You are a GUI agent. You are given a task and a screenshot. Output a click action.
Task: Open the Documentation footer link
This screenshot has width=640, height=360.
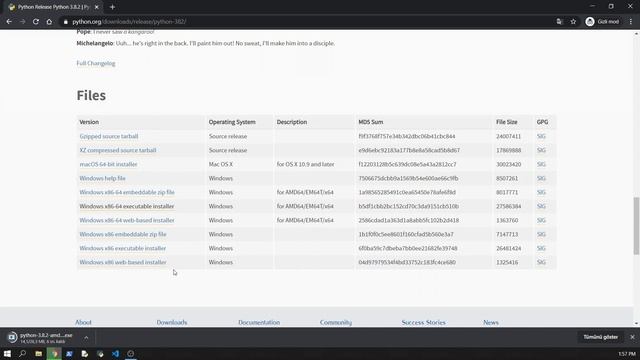pyautogui.click(x=259, y=322)
